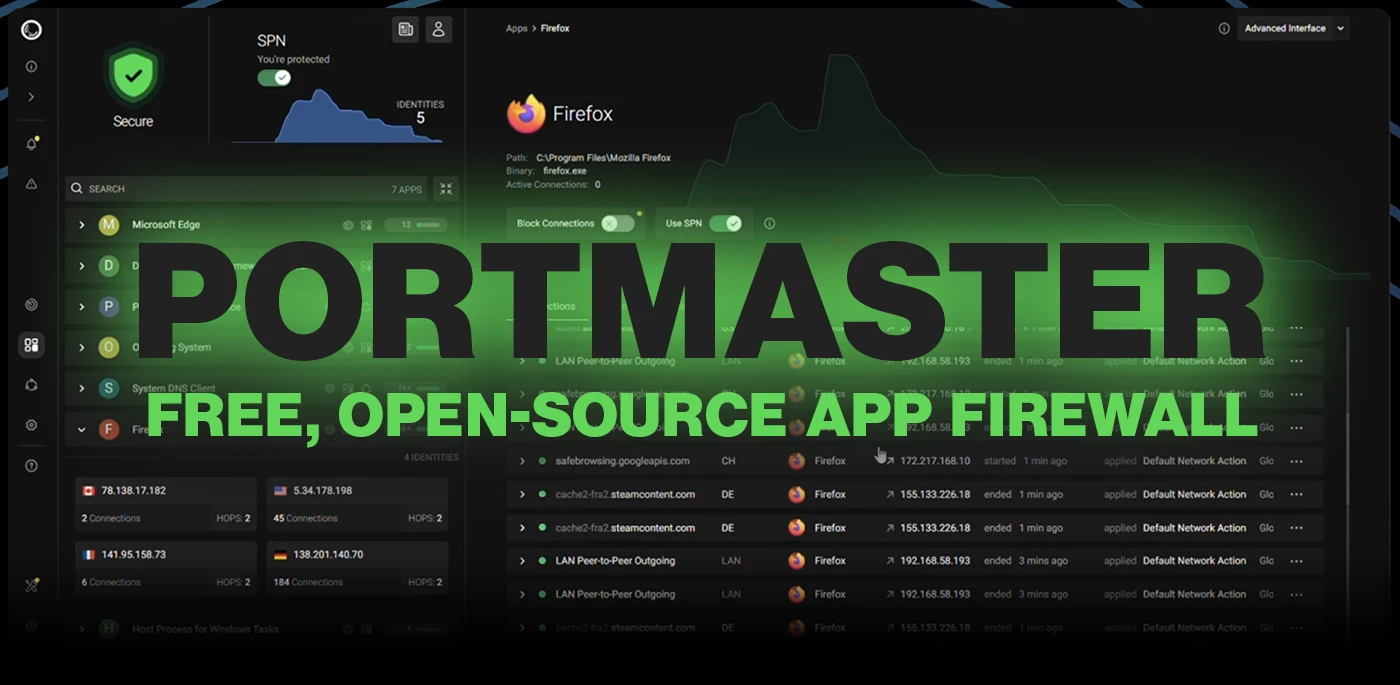
Task: Enable the Block Connections toggle
Action: (617, 223)
